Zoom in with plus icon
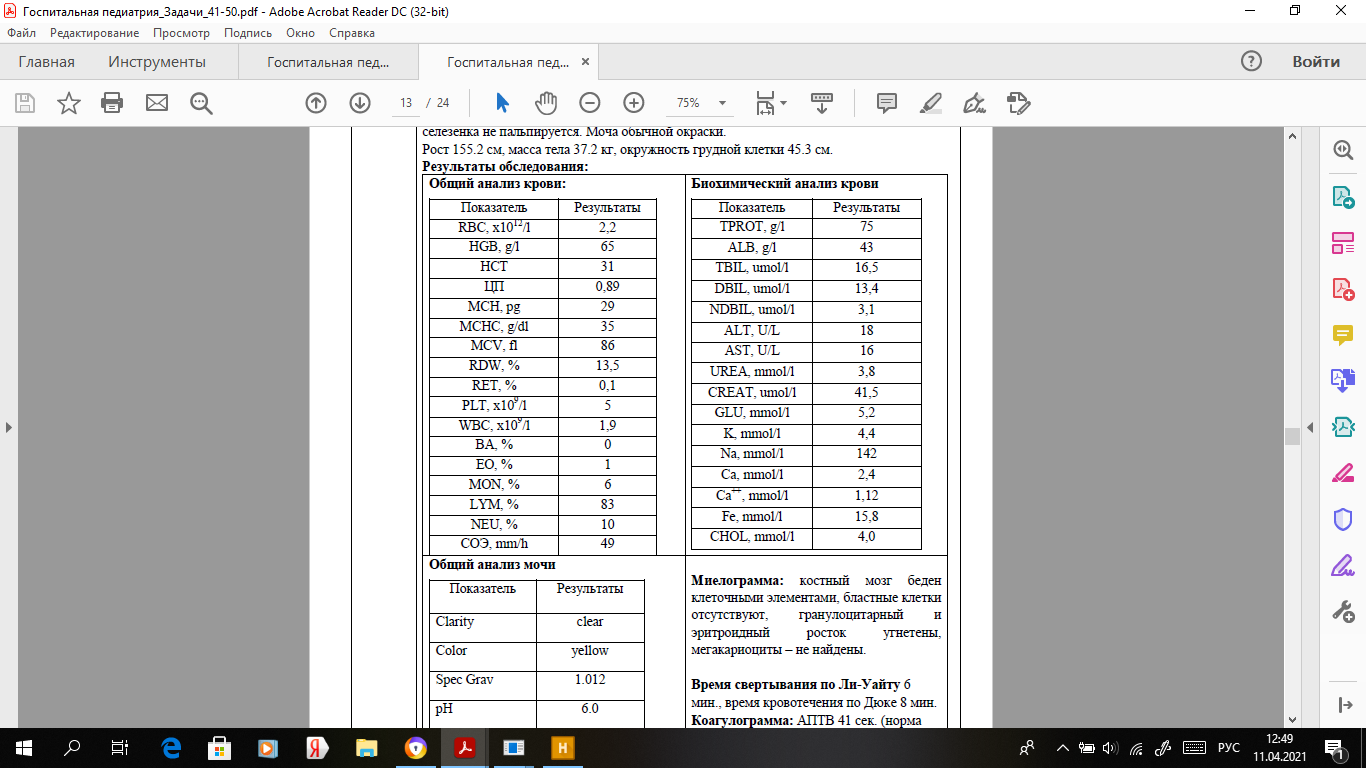 [634, 103]
